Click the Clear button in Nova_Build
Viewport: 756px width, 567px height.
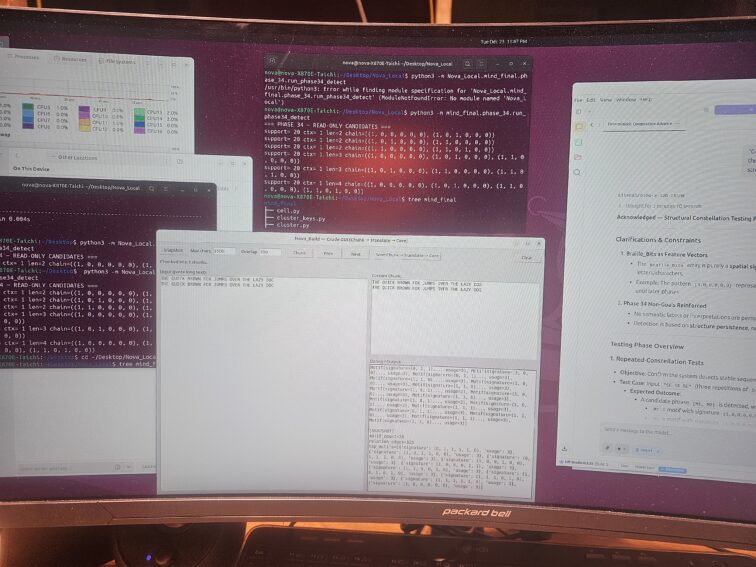click(526, 257)
